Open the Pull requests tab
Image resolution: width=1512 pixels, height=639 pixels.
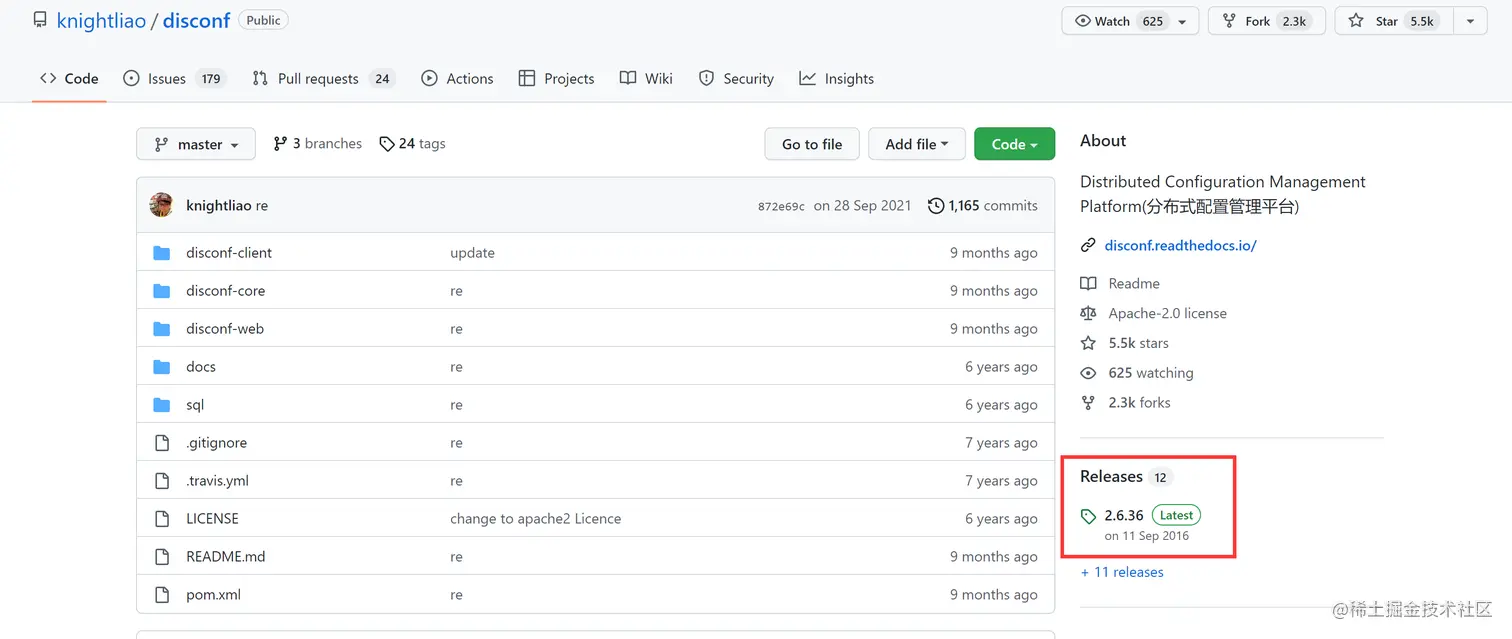click(323, 78)
